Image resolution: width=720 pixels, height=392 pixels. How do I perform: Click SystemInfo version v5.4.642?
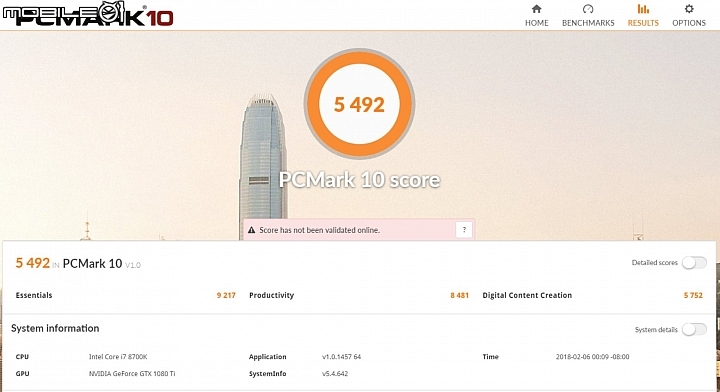point(335,374)
